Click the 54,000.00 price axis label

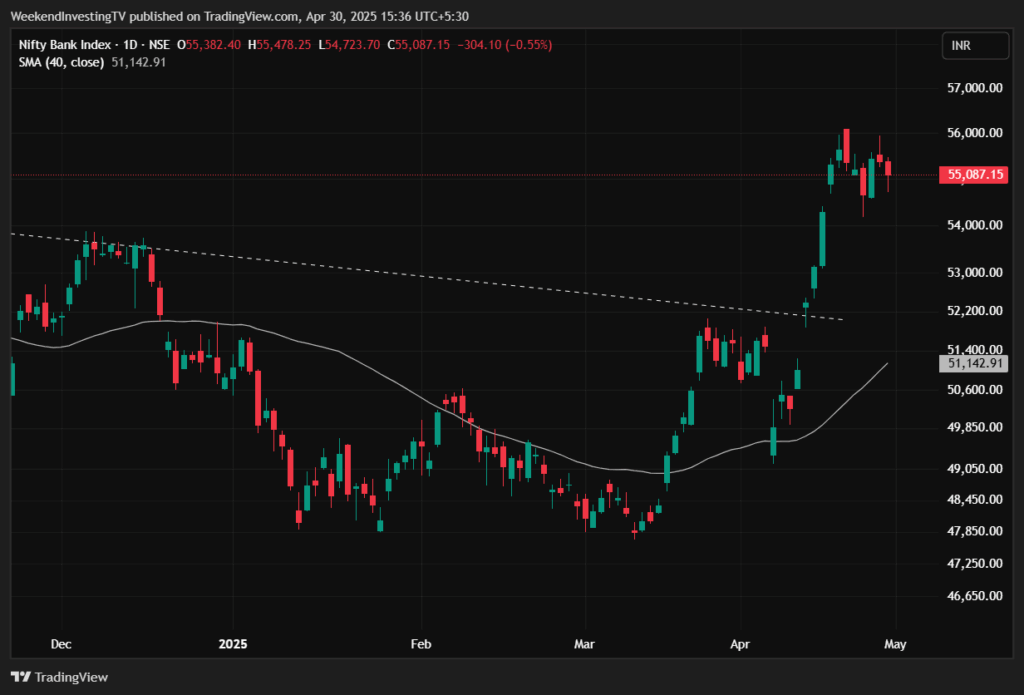coord(975,225)
